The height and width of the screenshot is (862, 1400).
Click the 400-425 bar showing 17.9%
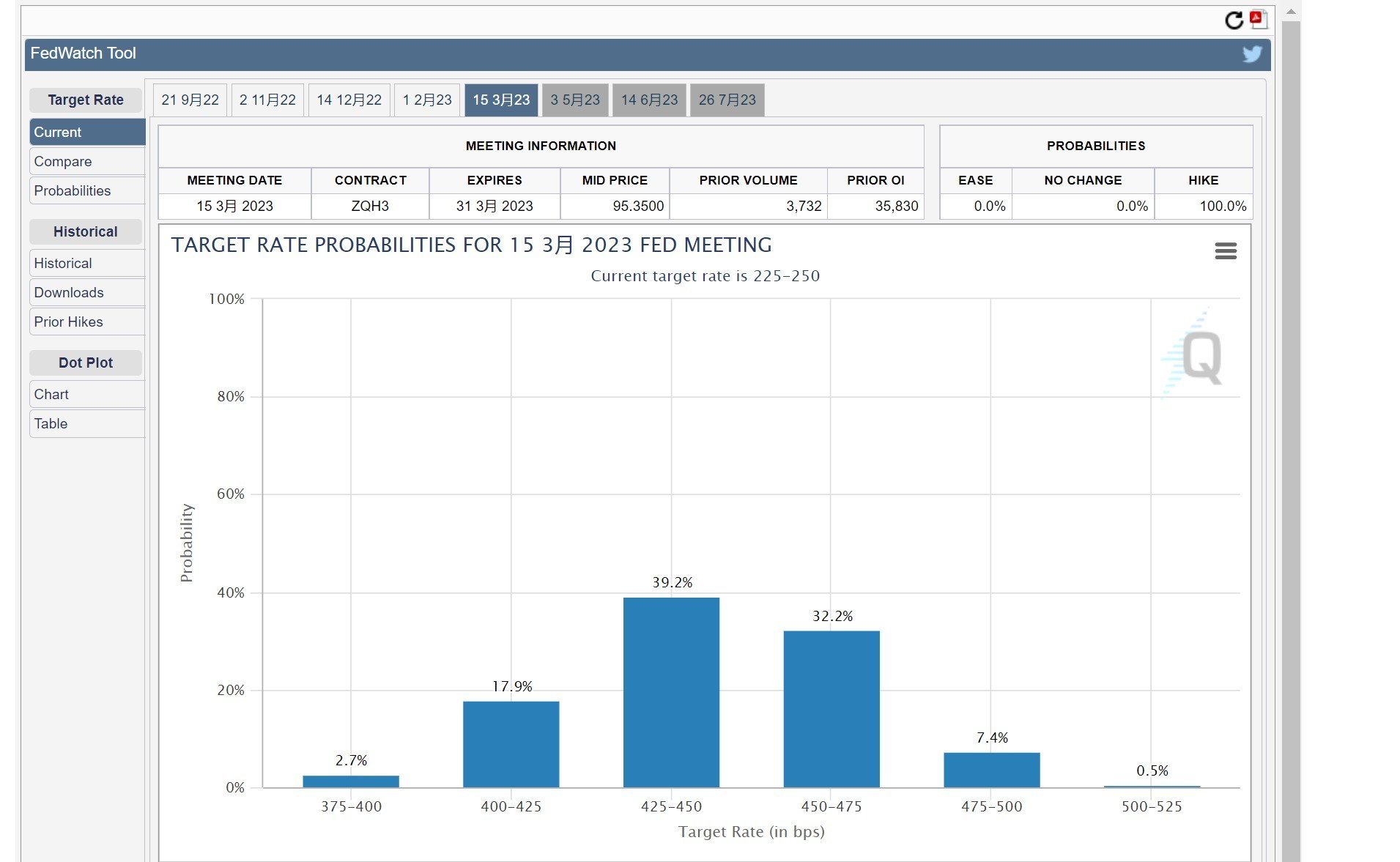[x=511, y=745]
